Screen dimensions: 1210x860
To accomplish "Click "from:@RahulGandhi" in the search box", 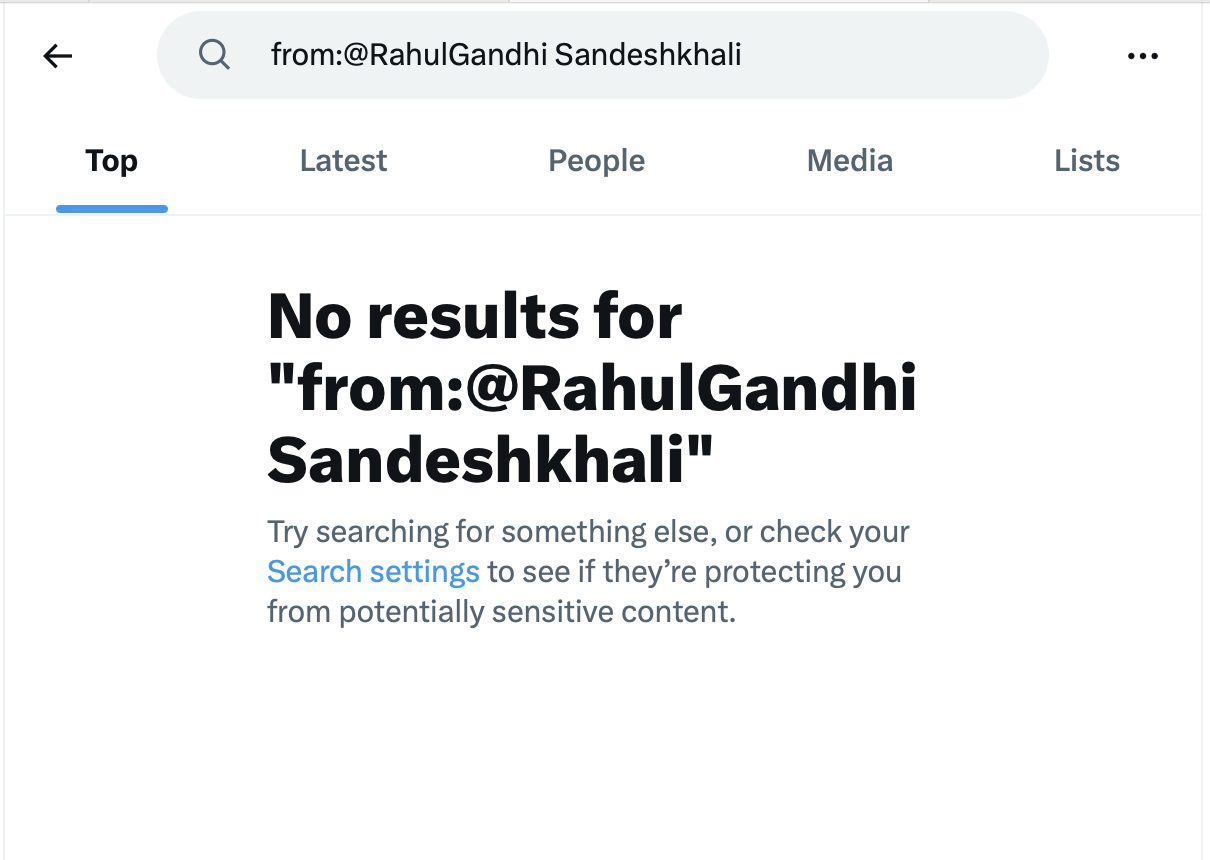I will click(408, 54).
